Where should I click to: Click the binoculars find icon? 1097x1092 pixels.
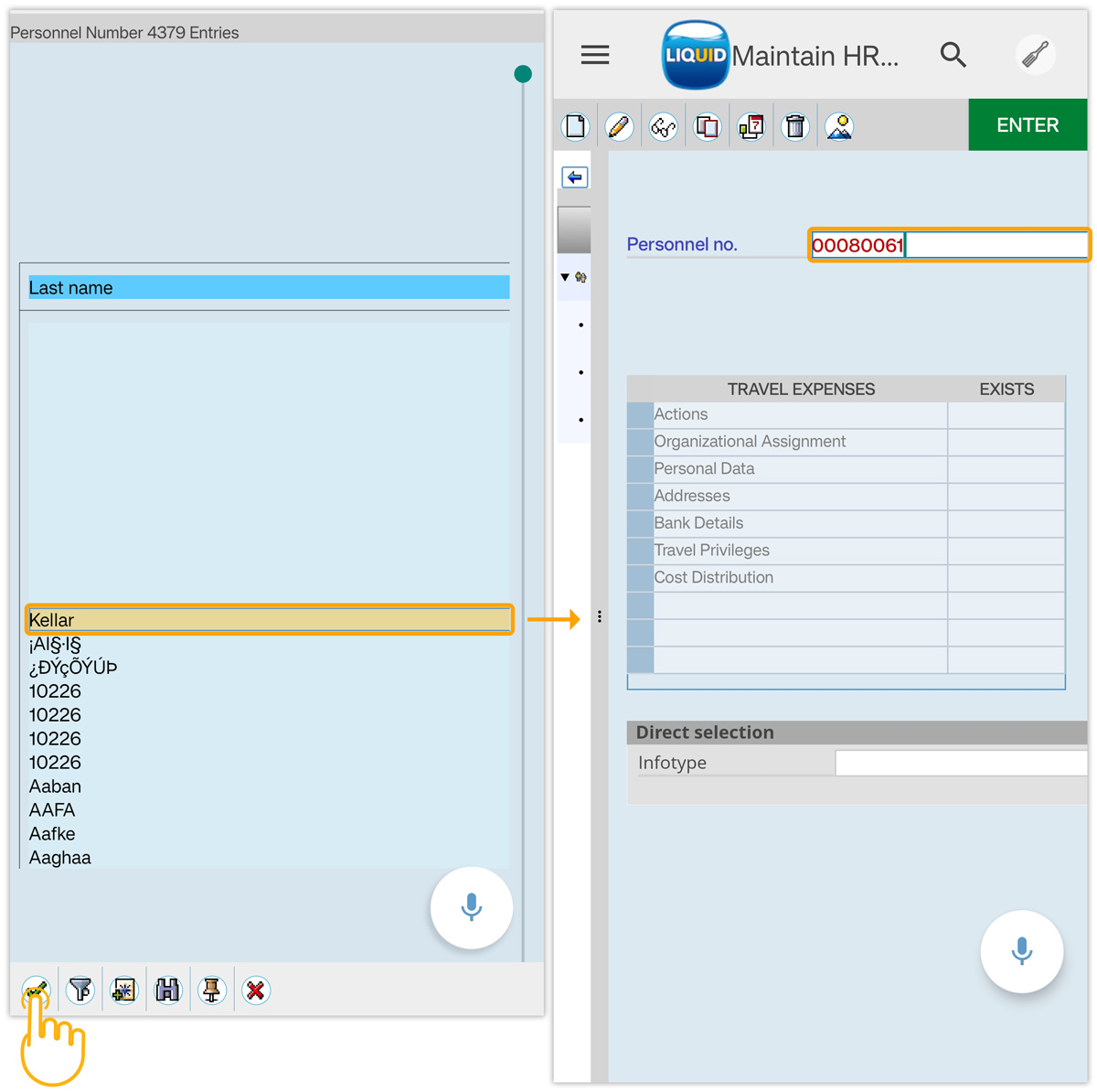tap(168, 990)
